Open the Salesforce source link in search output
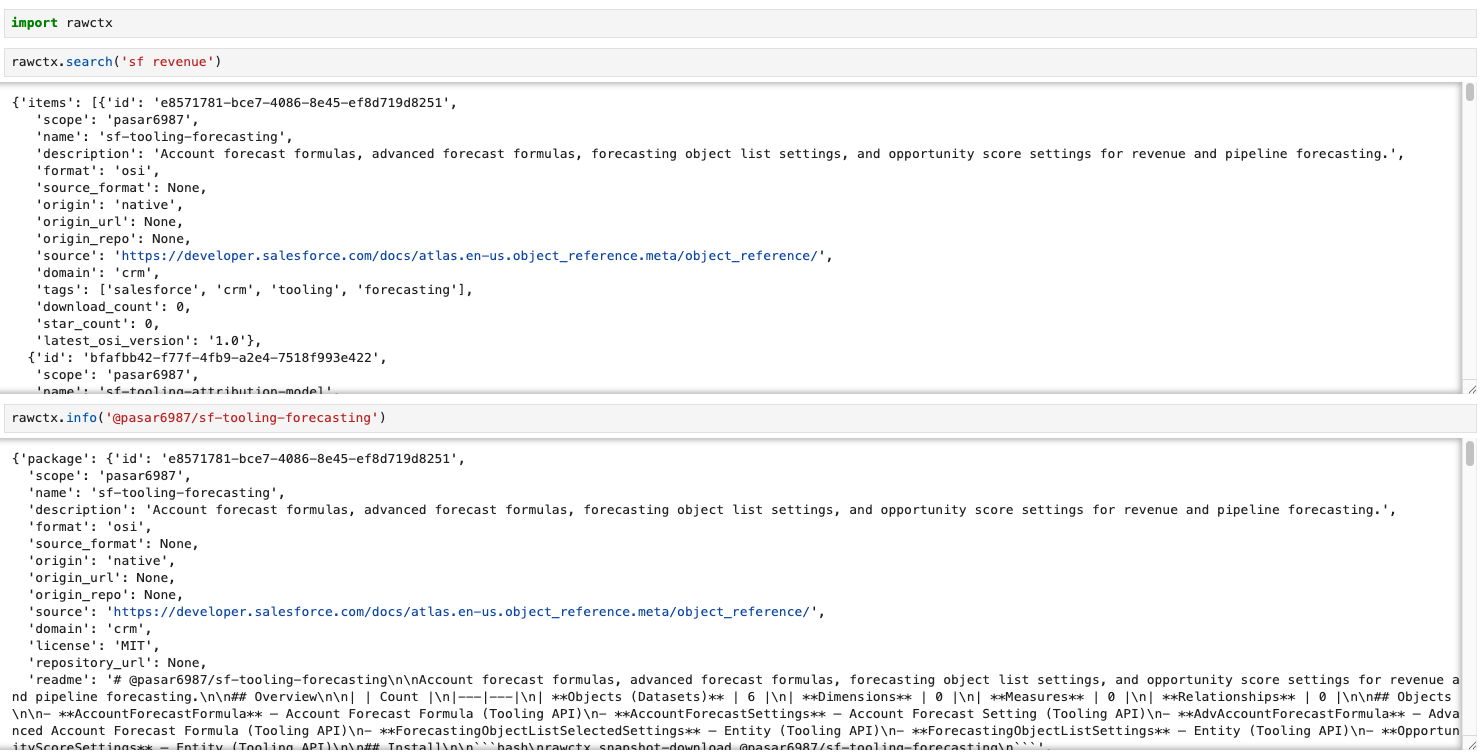This screenshot has width=1481, height=756. click(470, 256)
